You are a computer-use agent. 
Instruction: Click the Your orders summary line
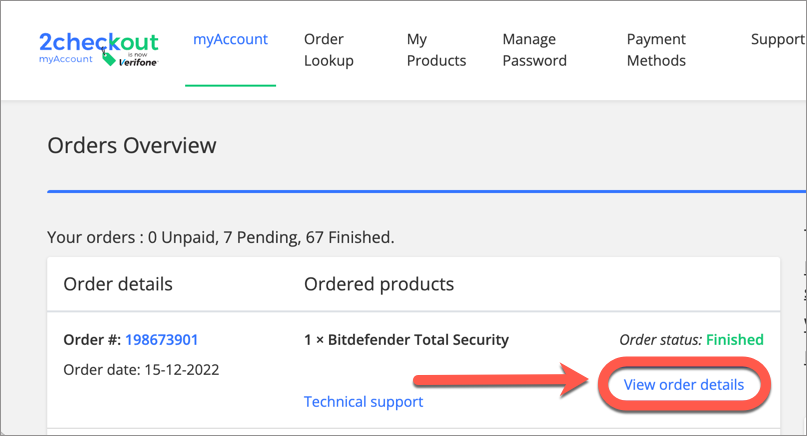click(x=221, y=237)
